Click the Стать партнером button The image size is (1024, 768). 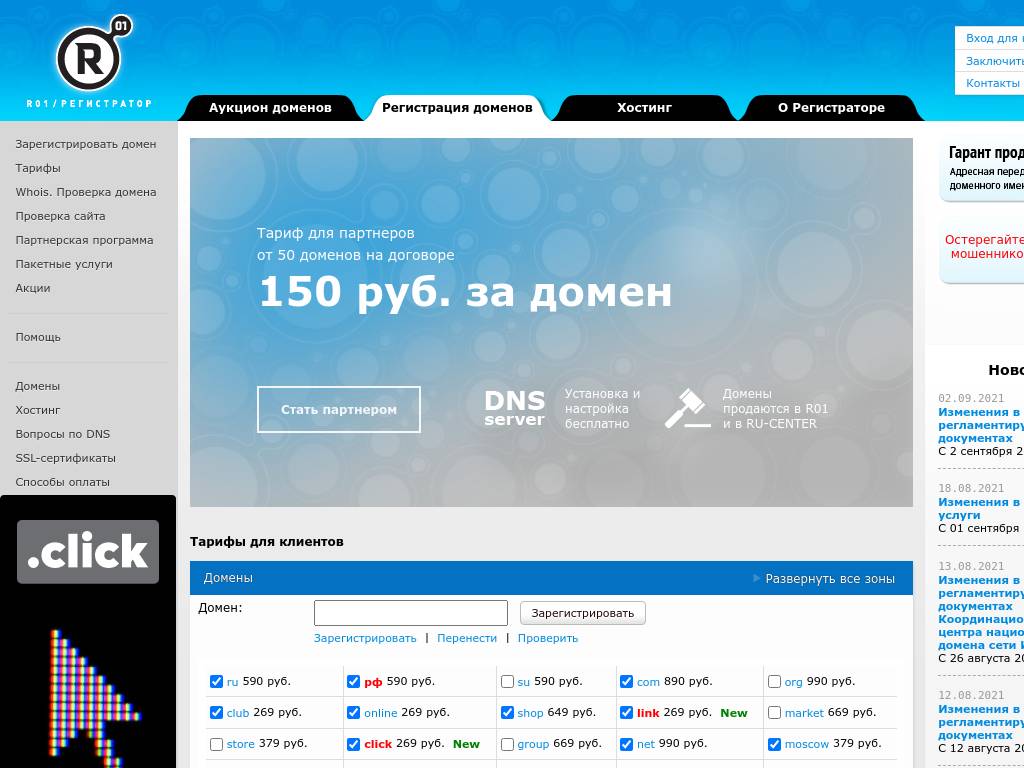point(338,409)
